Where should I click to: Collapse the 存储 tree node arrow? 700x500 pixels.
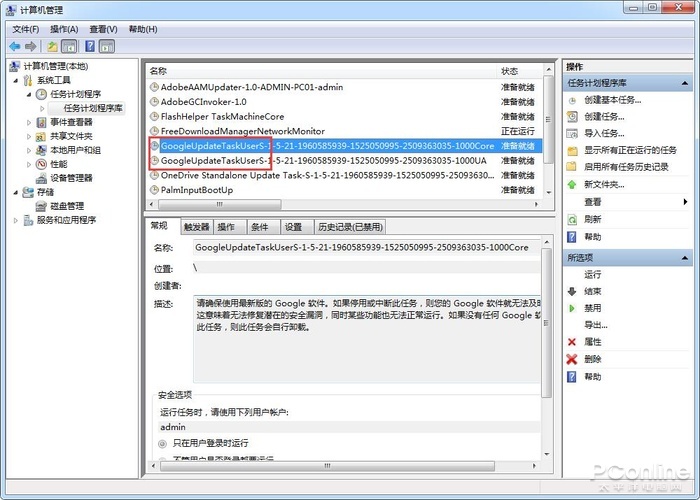(x=16, y=192)
